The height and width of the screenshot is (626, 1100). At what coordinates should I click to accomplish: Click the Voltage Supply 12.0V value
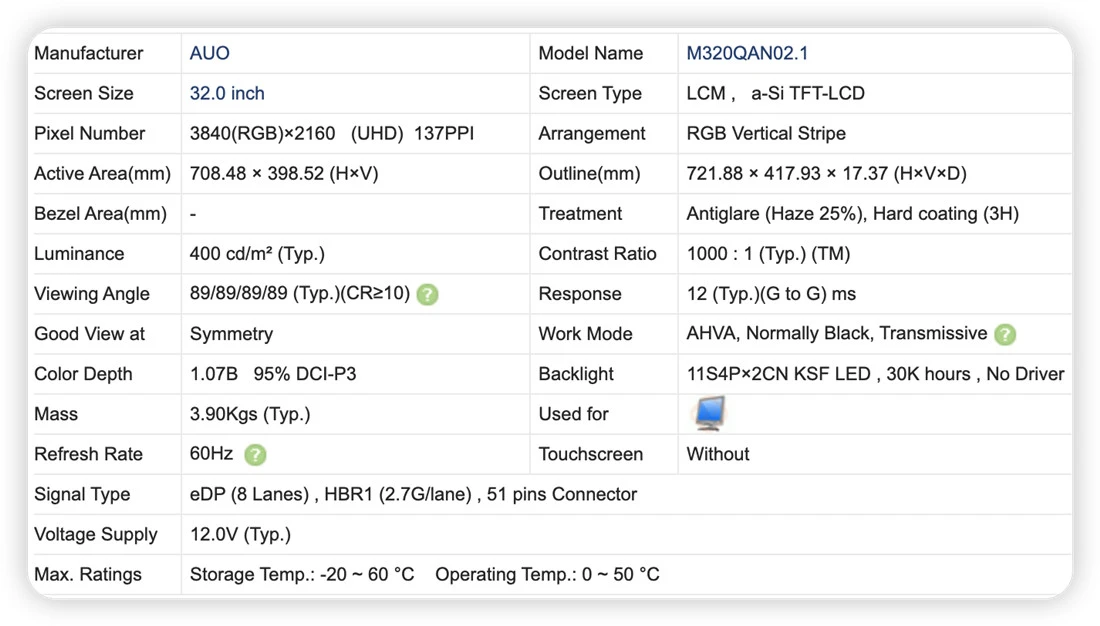click(240, 535)
